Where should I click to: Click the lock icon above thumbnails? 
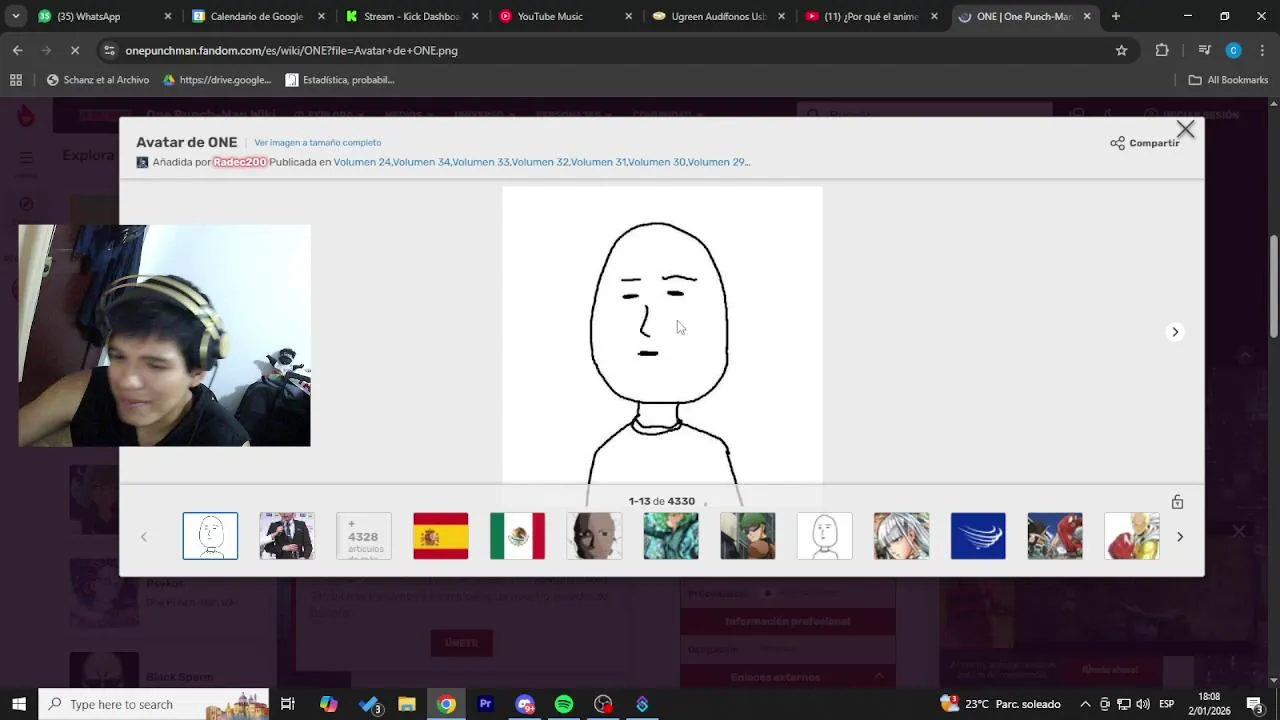(1177, 502)
